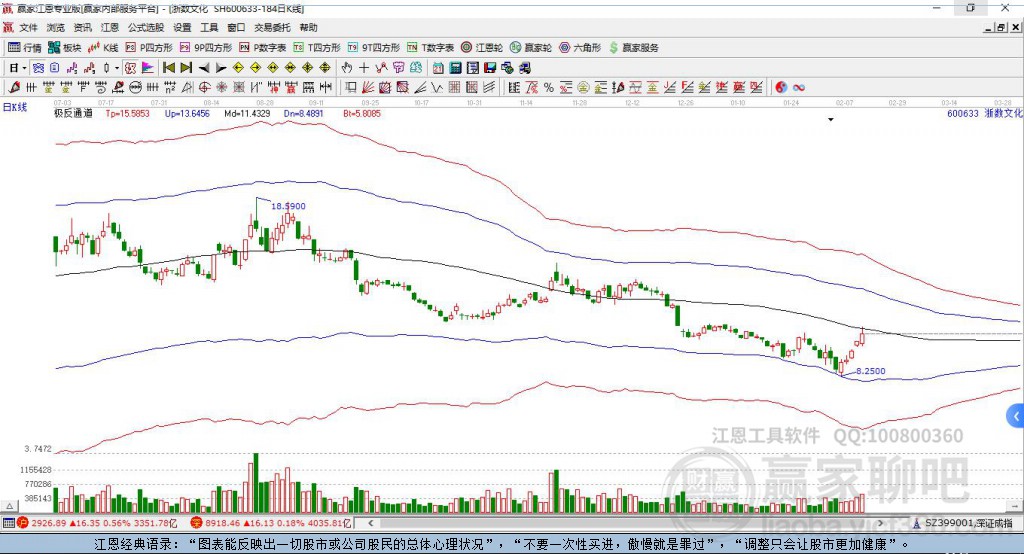Jump to last bar icon
Image resolution: width=1024 pixels, height=554 pixels.
pos(186,68)
